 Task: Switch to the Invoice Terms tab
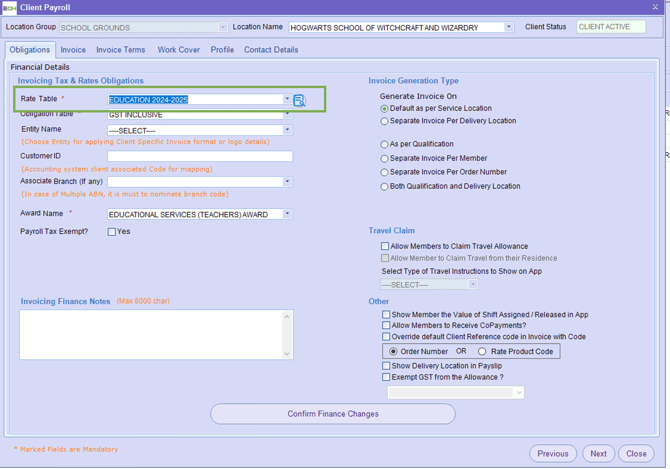(120, 50)
